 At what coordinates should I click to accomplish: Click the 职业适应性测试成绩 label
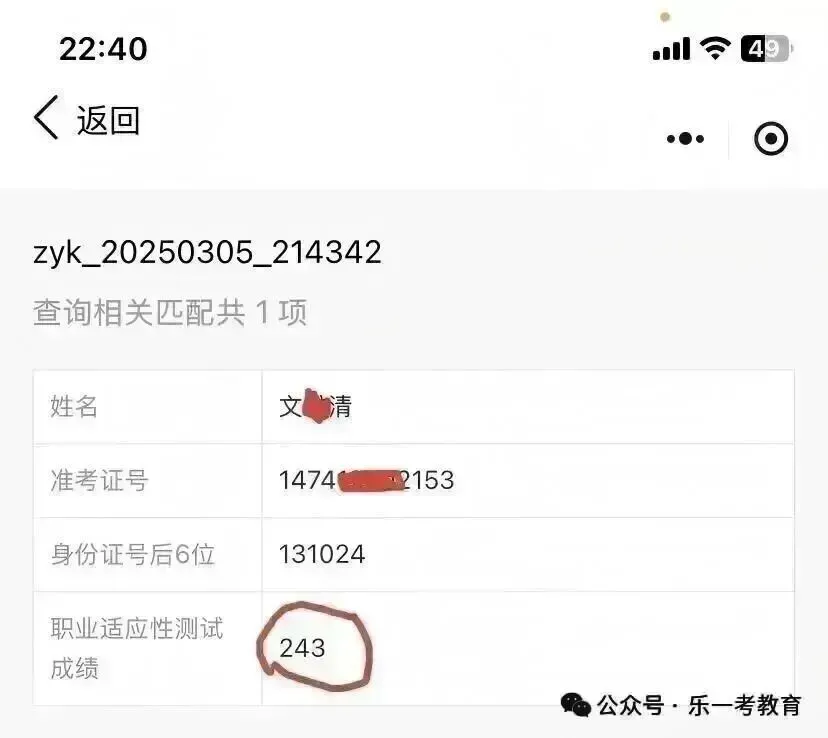tap(137, 648)
